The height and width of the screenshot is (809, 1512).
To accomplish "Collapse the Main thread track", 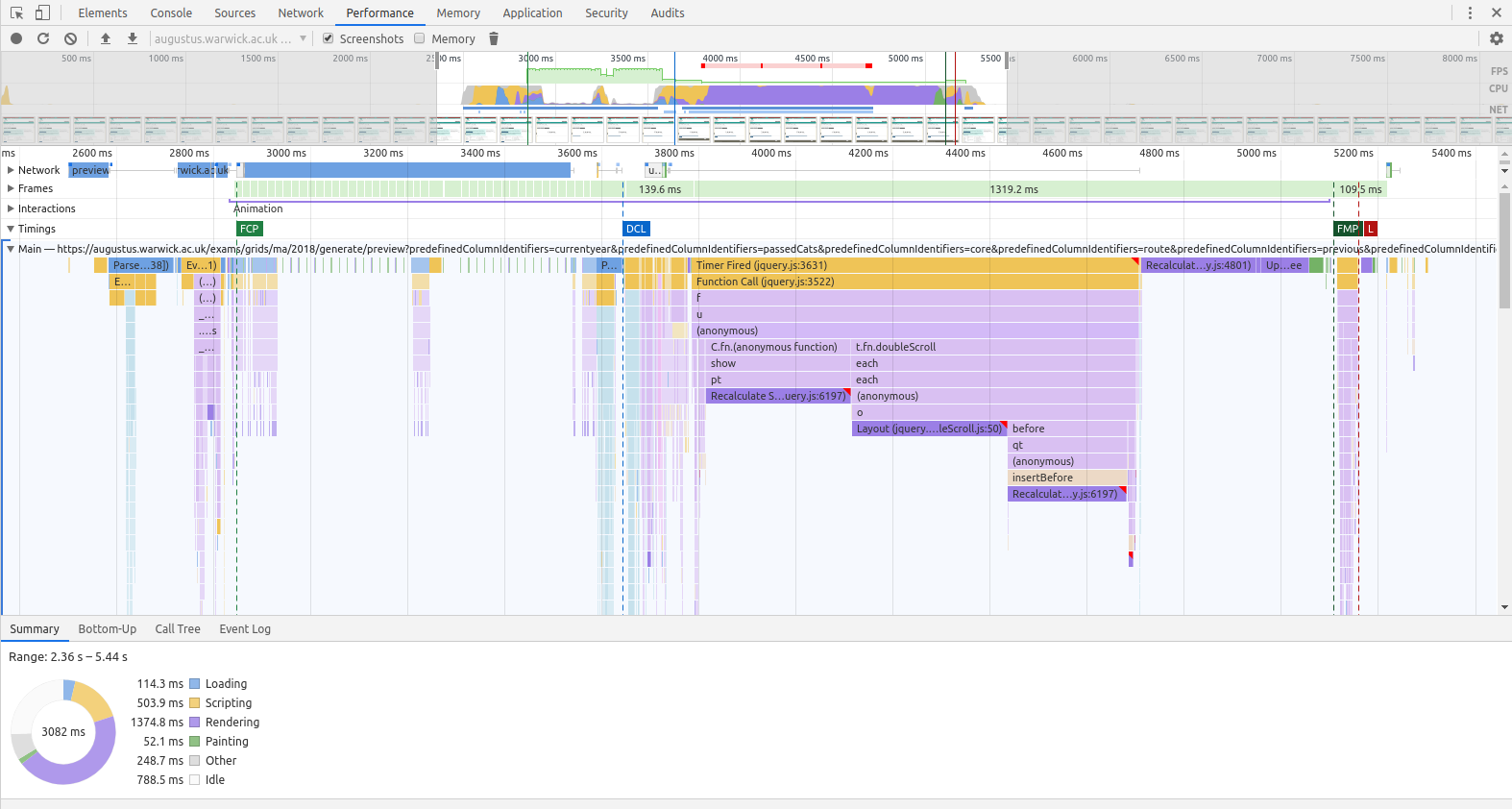I will point(11,249).
